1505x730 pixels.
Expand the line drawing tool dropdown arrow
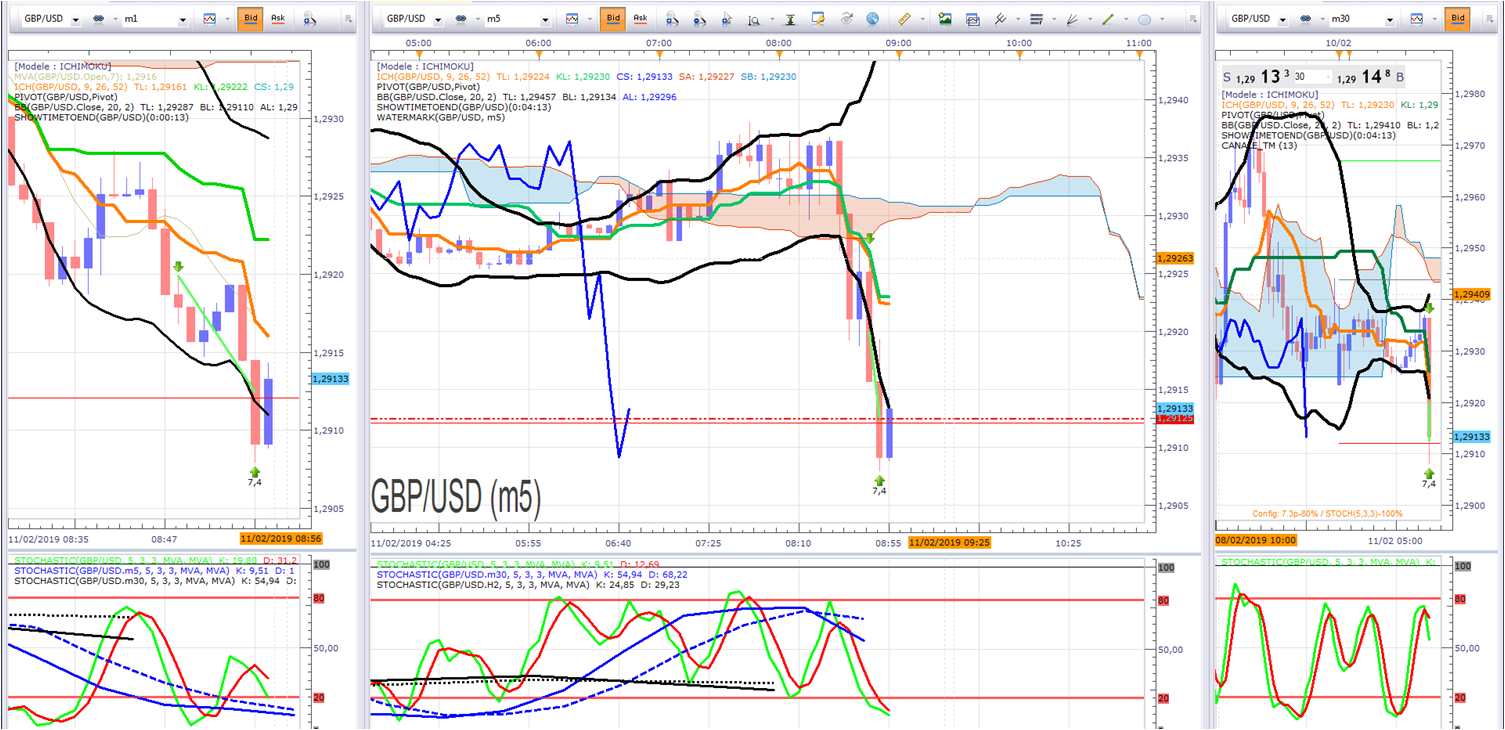click(1124, 19)
